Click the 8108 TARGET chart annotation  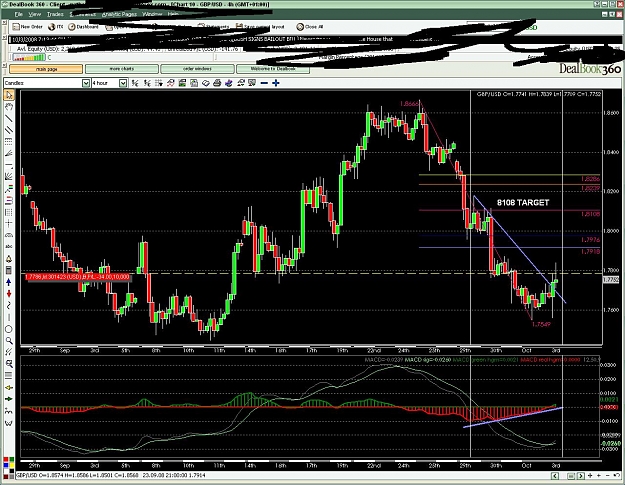523,202
